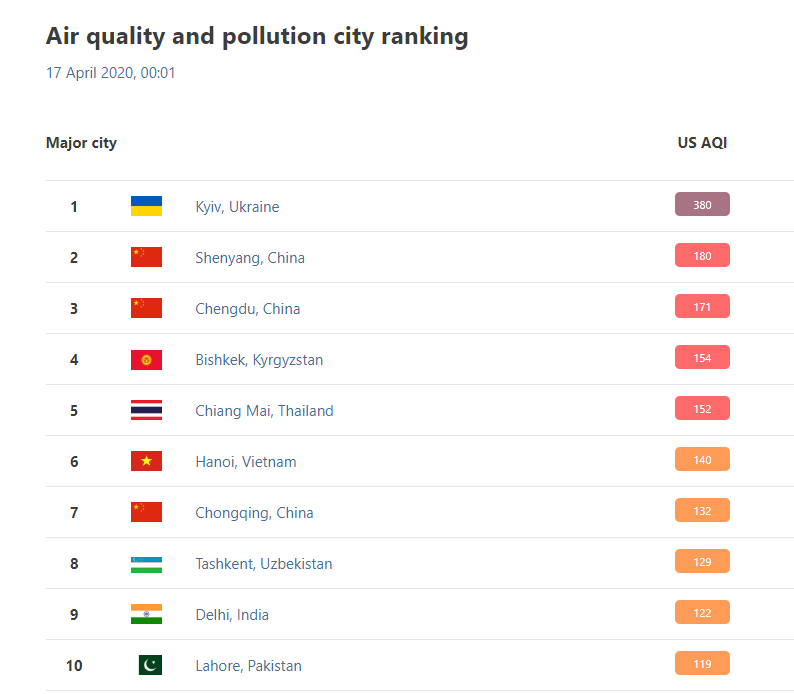Click the orange 140 AQI badge
Screen dimensions: 794x694
pyautogui.click(x=702, y=459)
